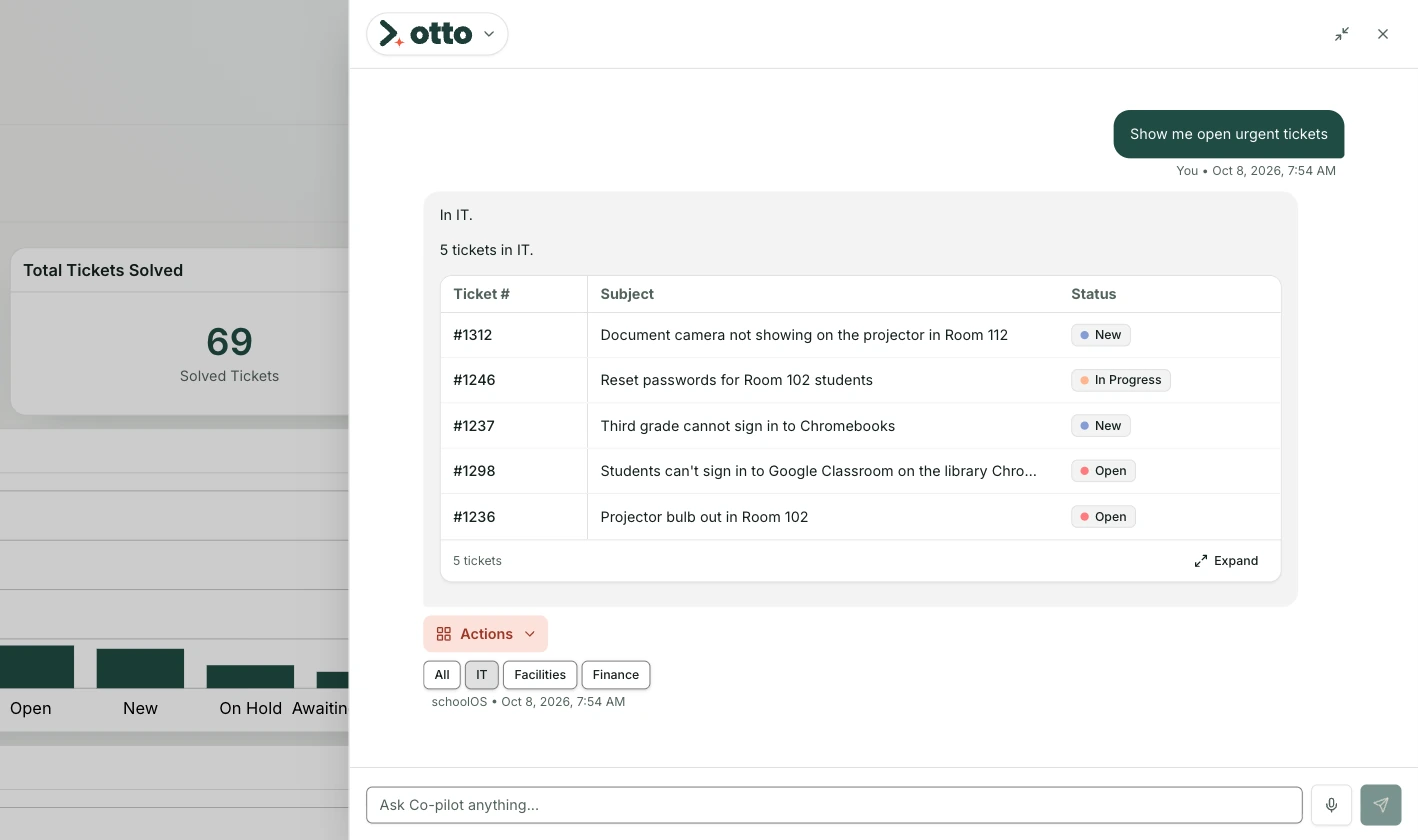This screenshot has height=840, width=1418.
Task: Select the IT filter chip
Action: tap(481, 675)
